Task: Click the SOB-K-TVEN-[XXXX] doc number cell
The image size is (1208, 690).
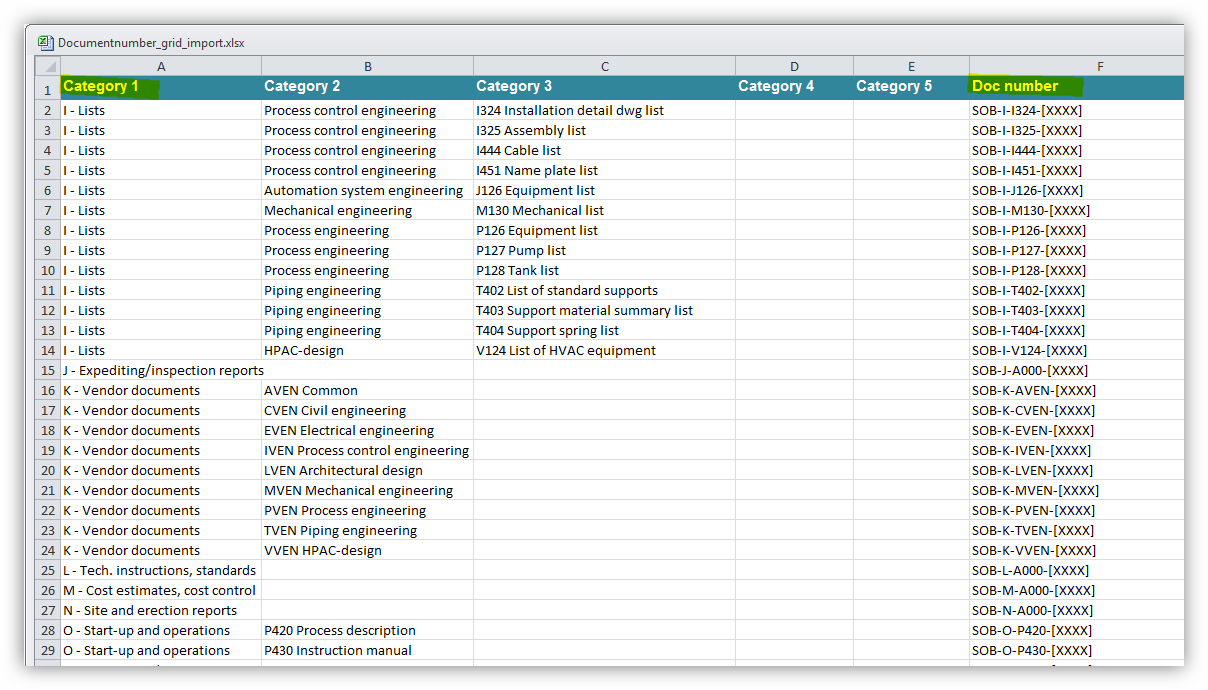Action: [x=1030, y=530]
